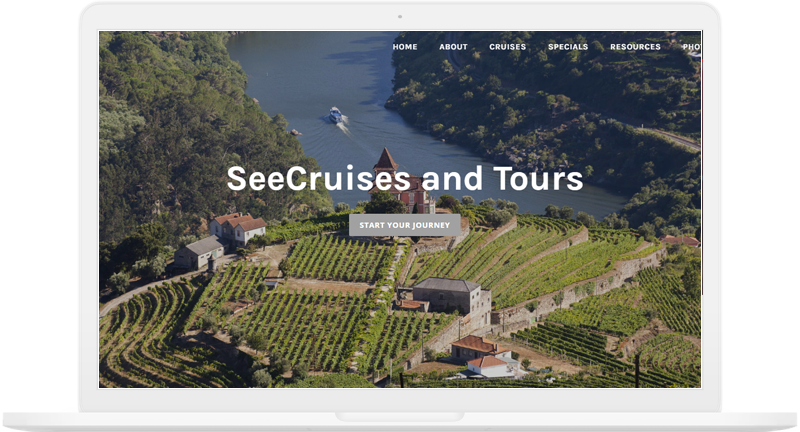Image resolution: width=800 pixels, height=432 pixels.
Task: Click the laptop webcam dot above the screen
Action: click(x=400, y=16)
